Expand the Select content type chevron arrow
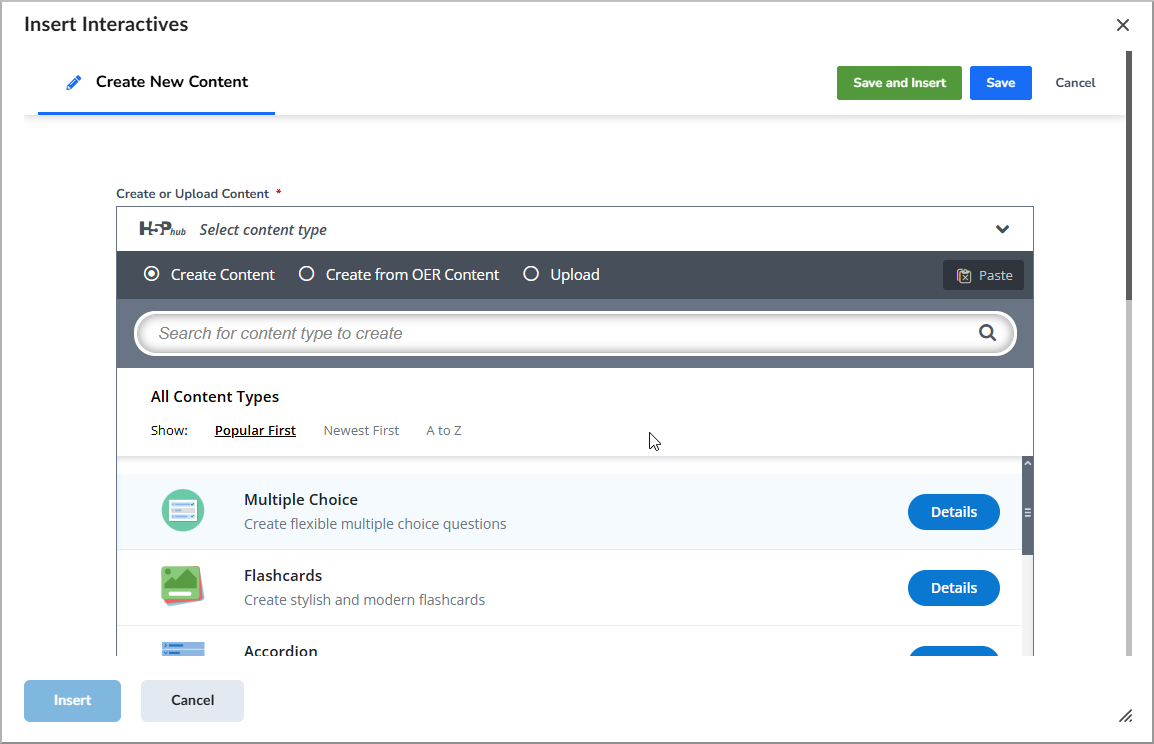The image size is (1154, 744). 1002,229
